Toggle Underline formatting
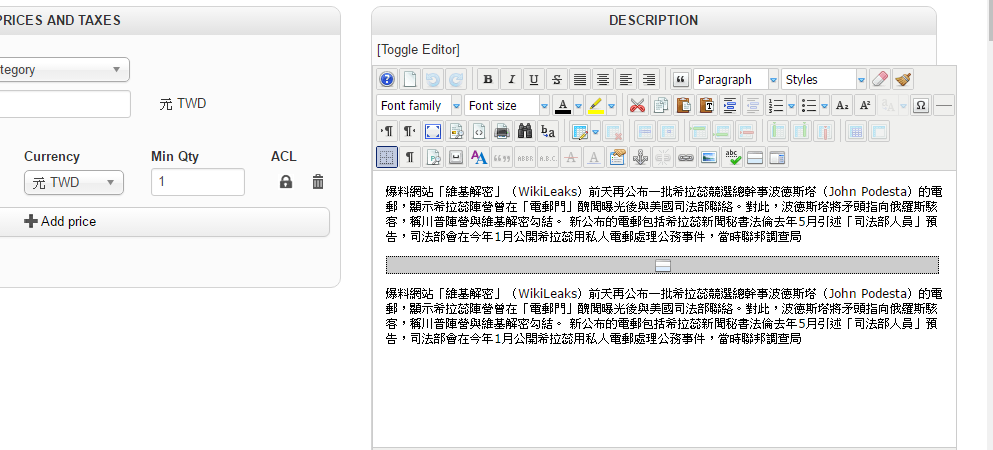993x450 pixels. pyautogui.click(x=533, y=79)
